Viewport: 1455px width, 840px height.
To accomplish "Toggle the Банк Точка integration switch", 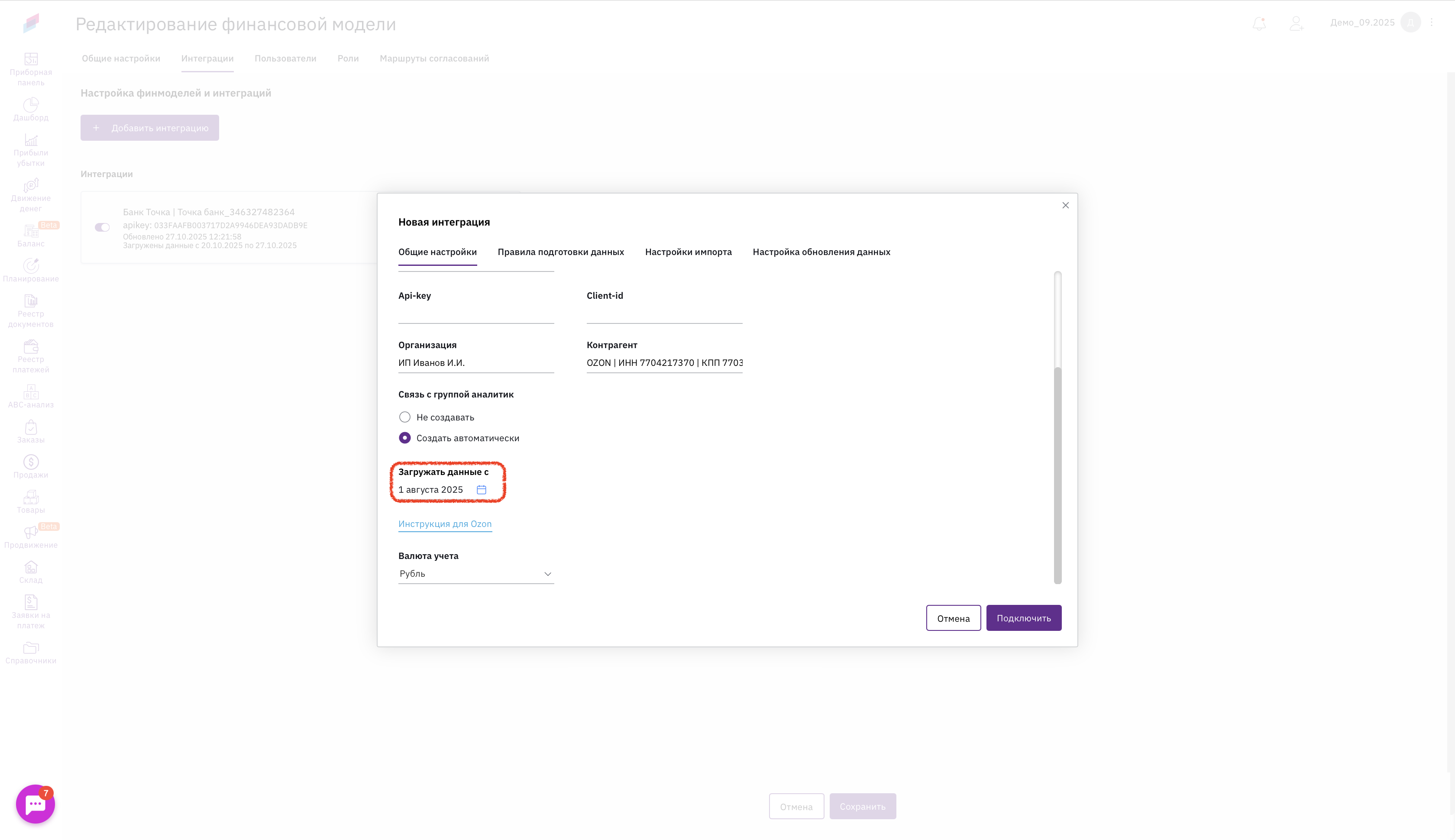I will coord(102,227).
